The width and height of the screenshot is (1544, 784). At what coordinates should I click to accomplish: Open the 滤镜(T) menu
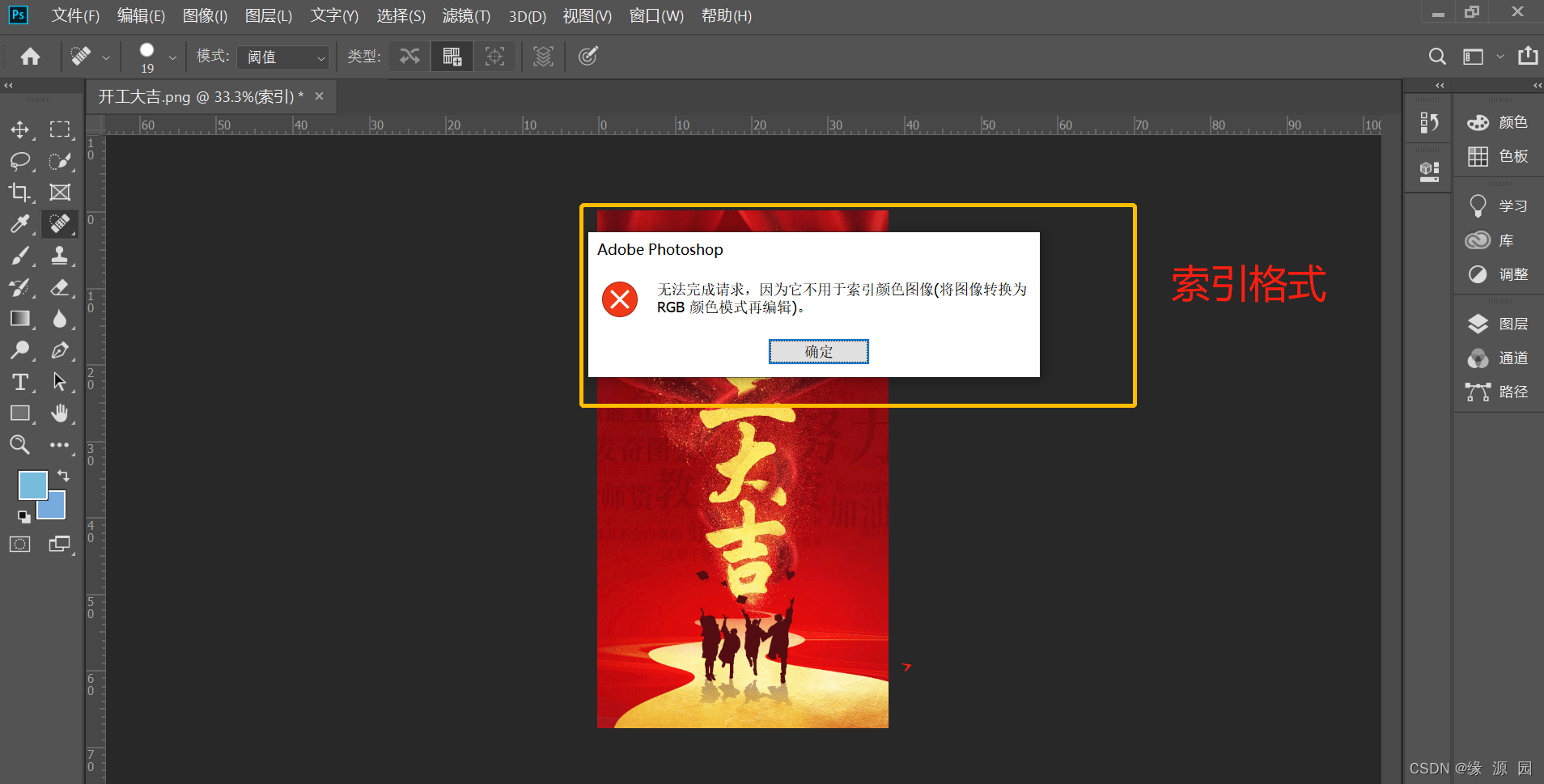point(466,16)
